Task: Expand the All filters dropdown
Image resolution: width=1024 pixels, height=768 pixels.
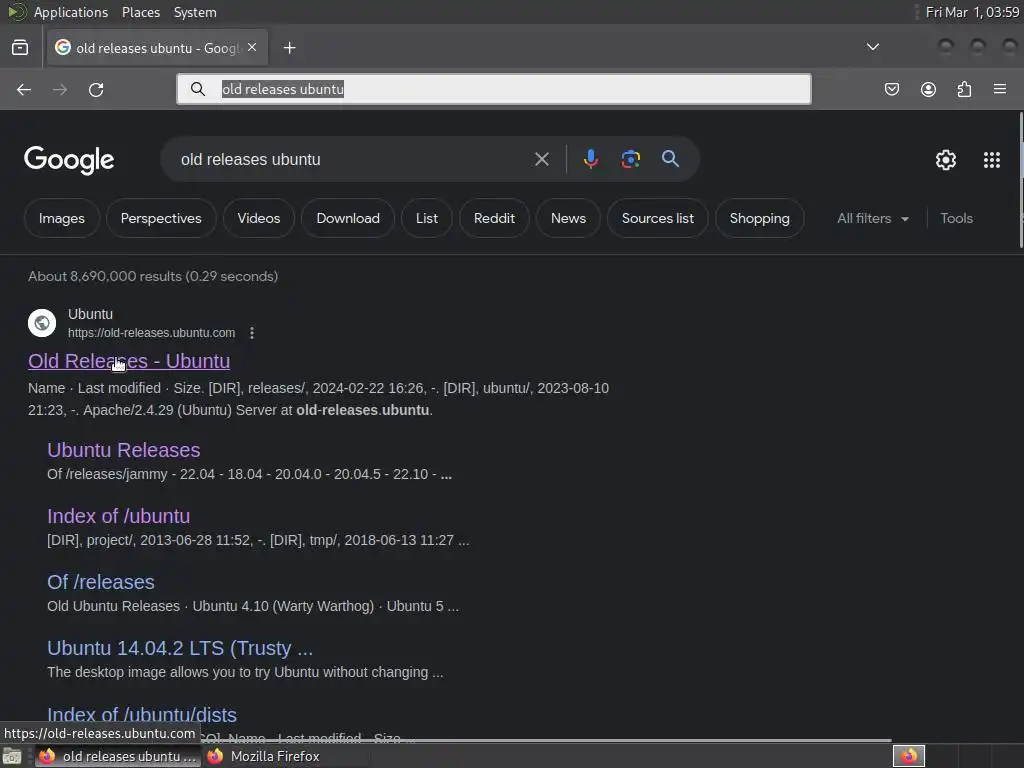Action: click(x=872, y=218)
